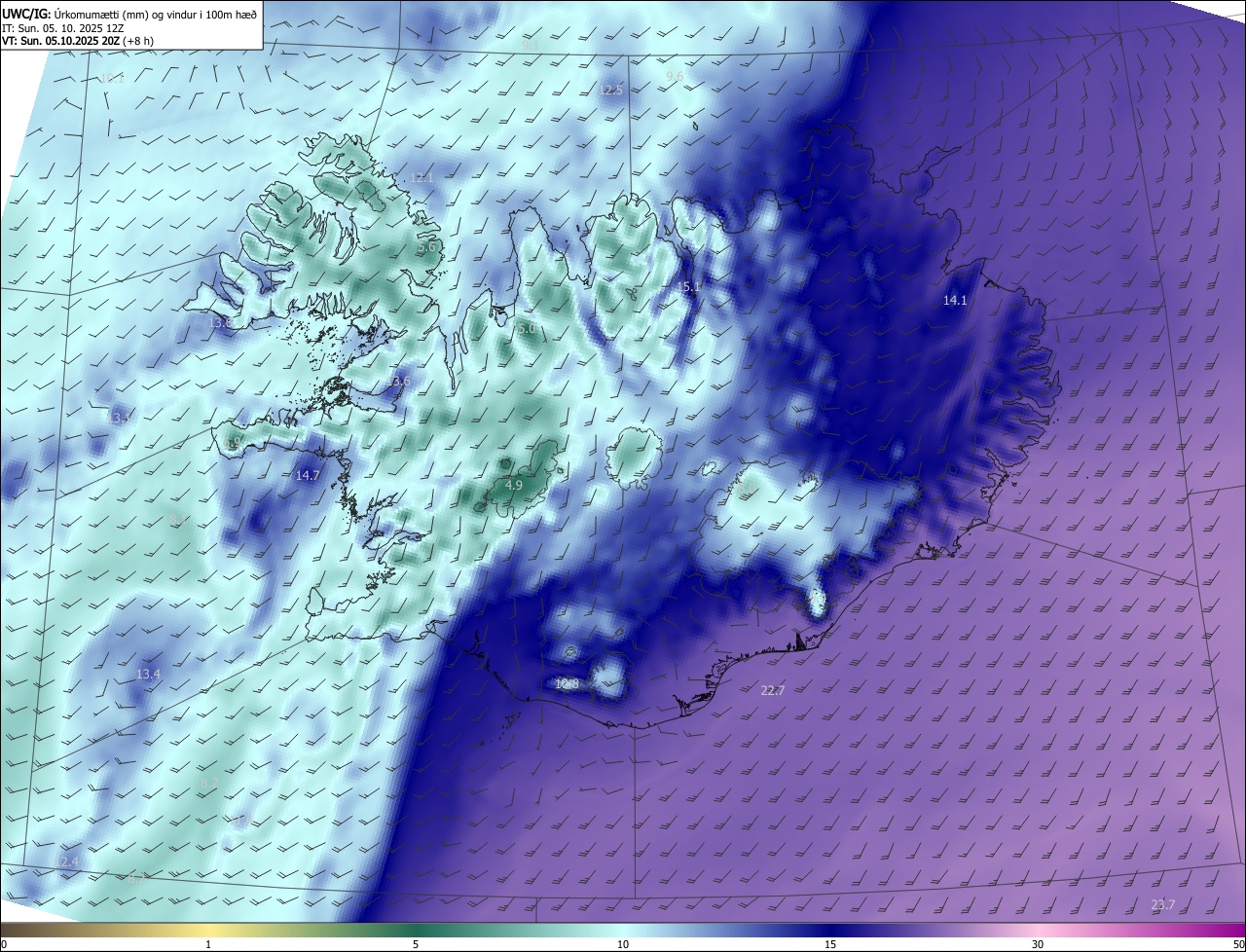The image size is (1246, 952).
Task: Click the 12.1 value near the Westfjords
Action: tap(421, 177)
